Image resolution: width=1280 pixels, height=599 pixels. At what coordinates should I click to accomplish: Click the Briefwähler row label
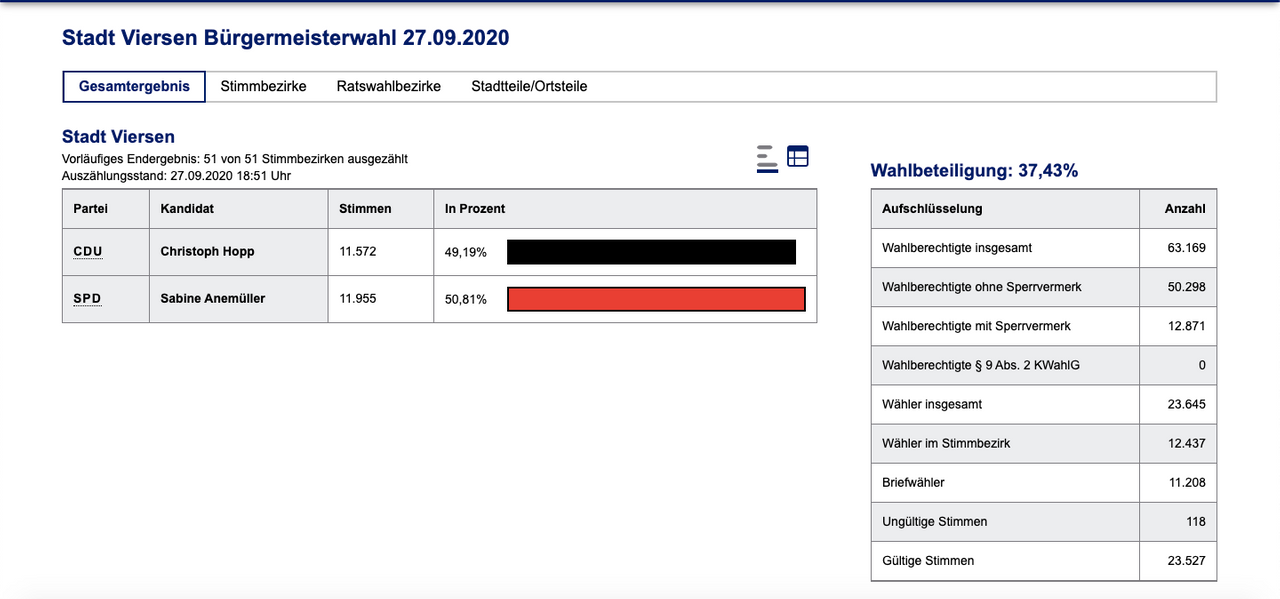coord(913,482)
